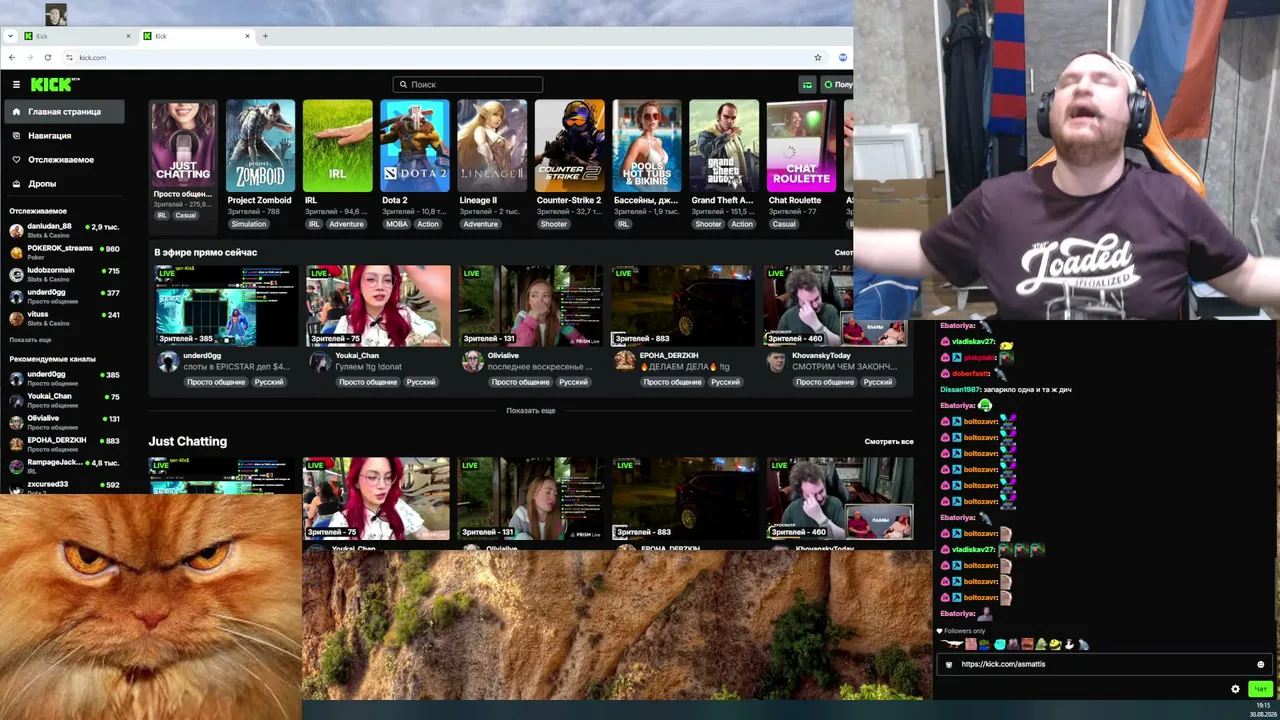Open the Dota 2 category card
1280x720 pixels.
(x=415, y=146)
